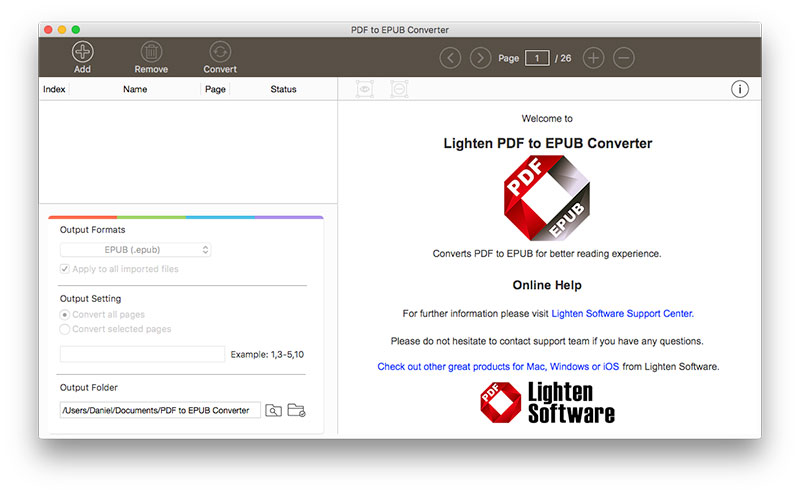The width and height of the screenshot is (800, 494).
Task: Click the Add files icon
Action: point(82,52)
